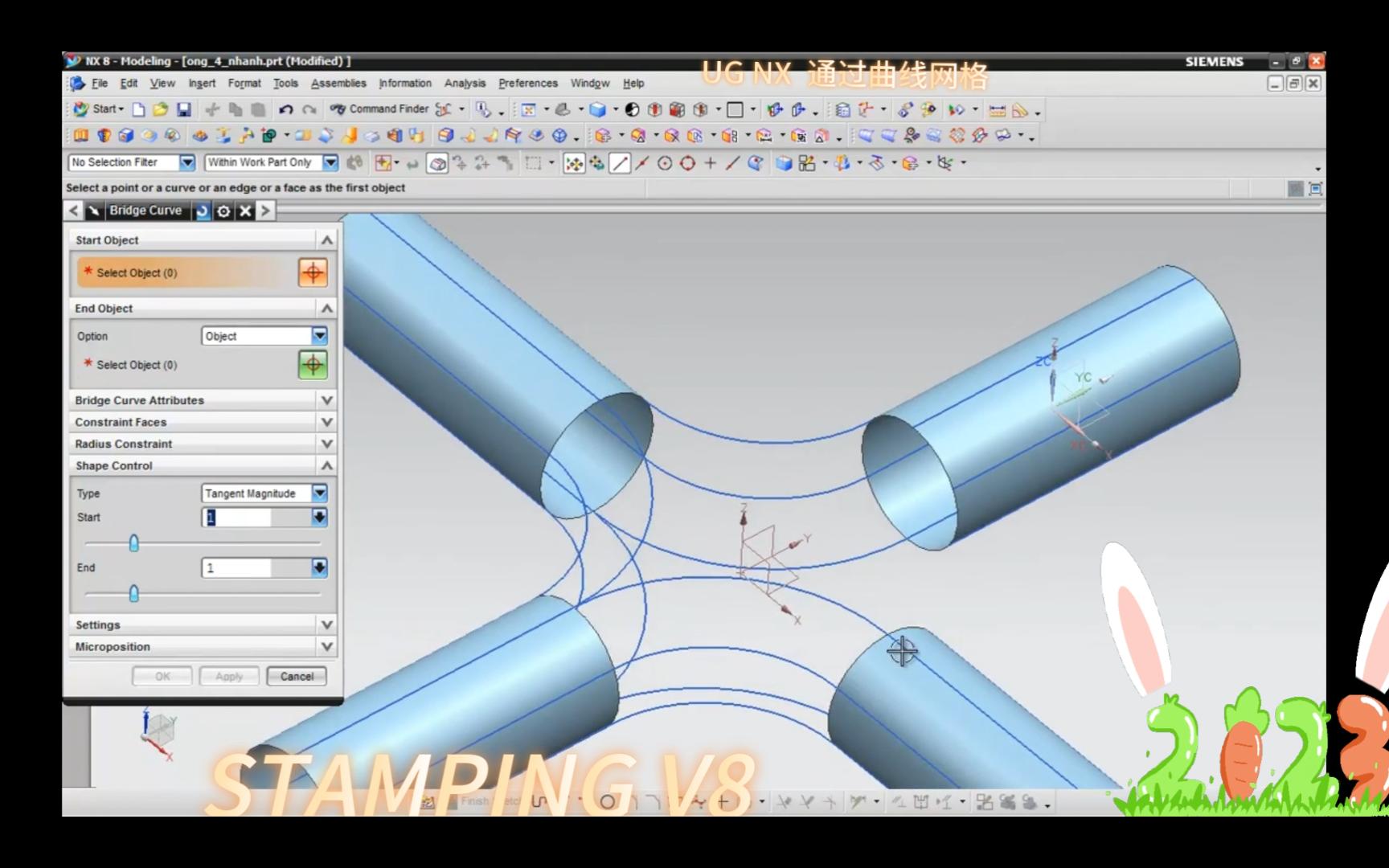Open the Insert menu
Screen dimensions: 1389x868
[x=202, y=83]
